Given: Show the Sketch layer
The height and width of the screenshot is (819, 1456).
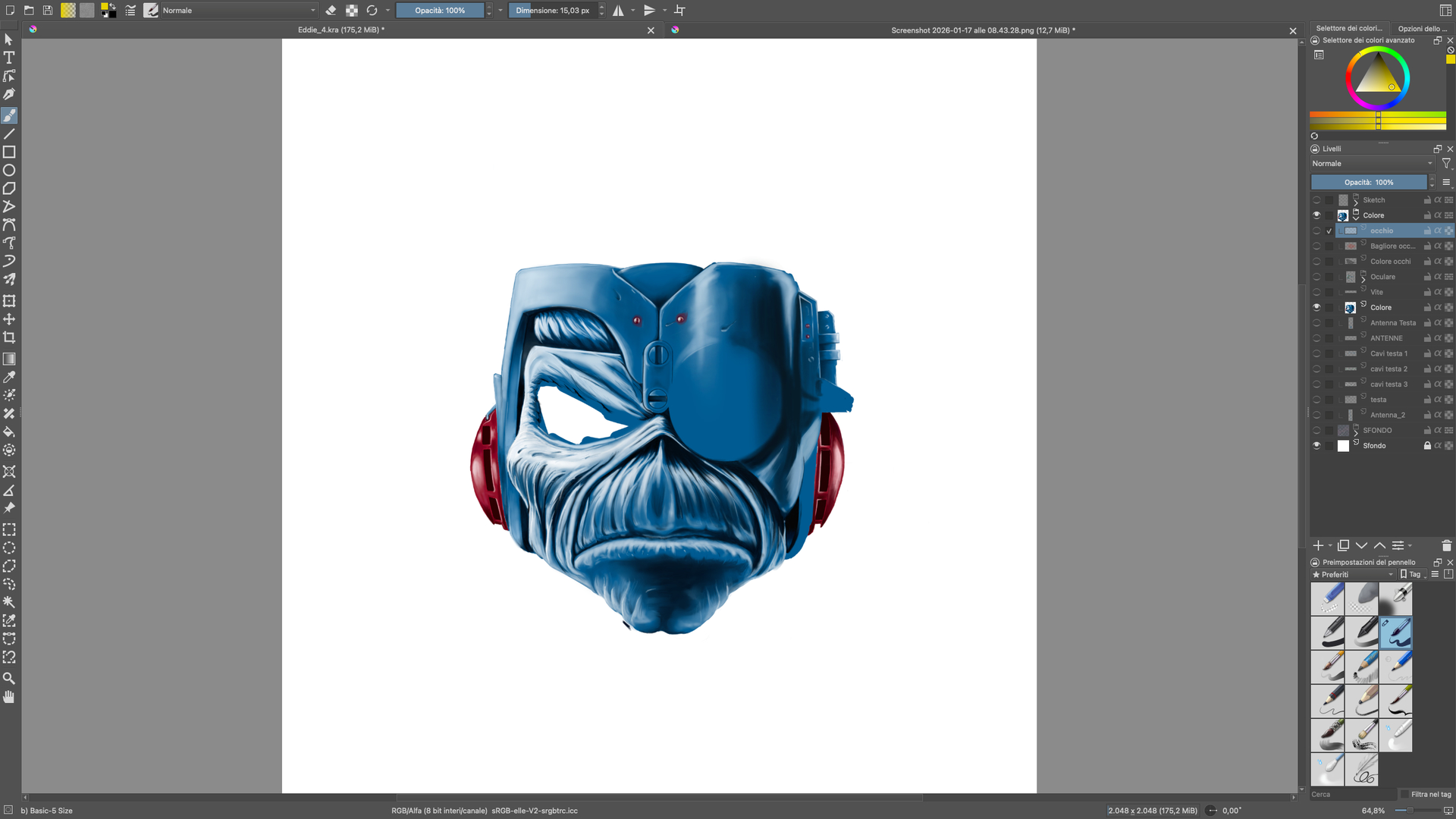Looking at the screenshot, I should pos(1316,200).
